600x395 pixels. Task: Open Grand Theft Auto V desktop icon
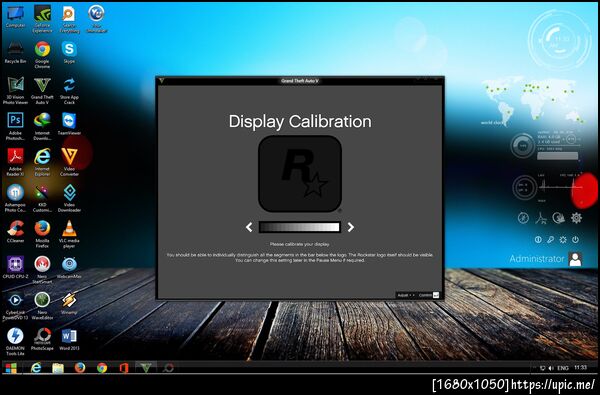(x=42, y=91)
